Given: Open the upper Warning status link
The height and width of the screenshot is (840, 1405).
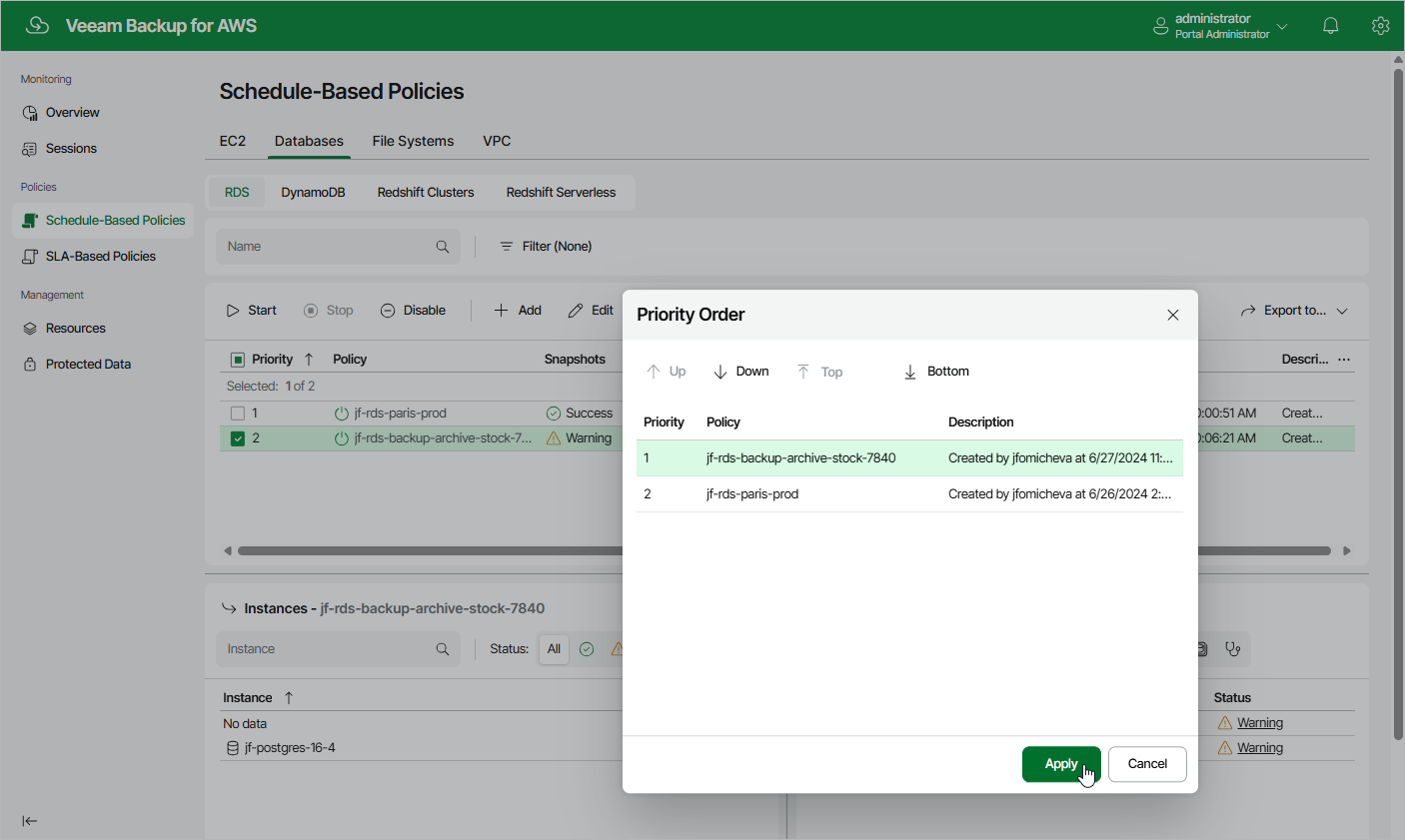Looking at the screenshot, I should [1260, 723].
